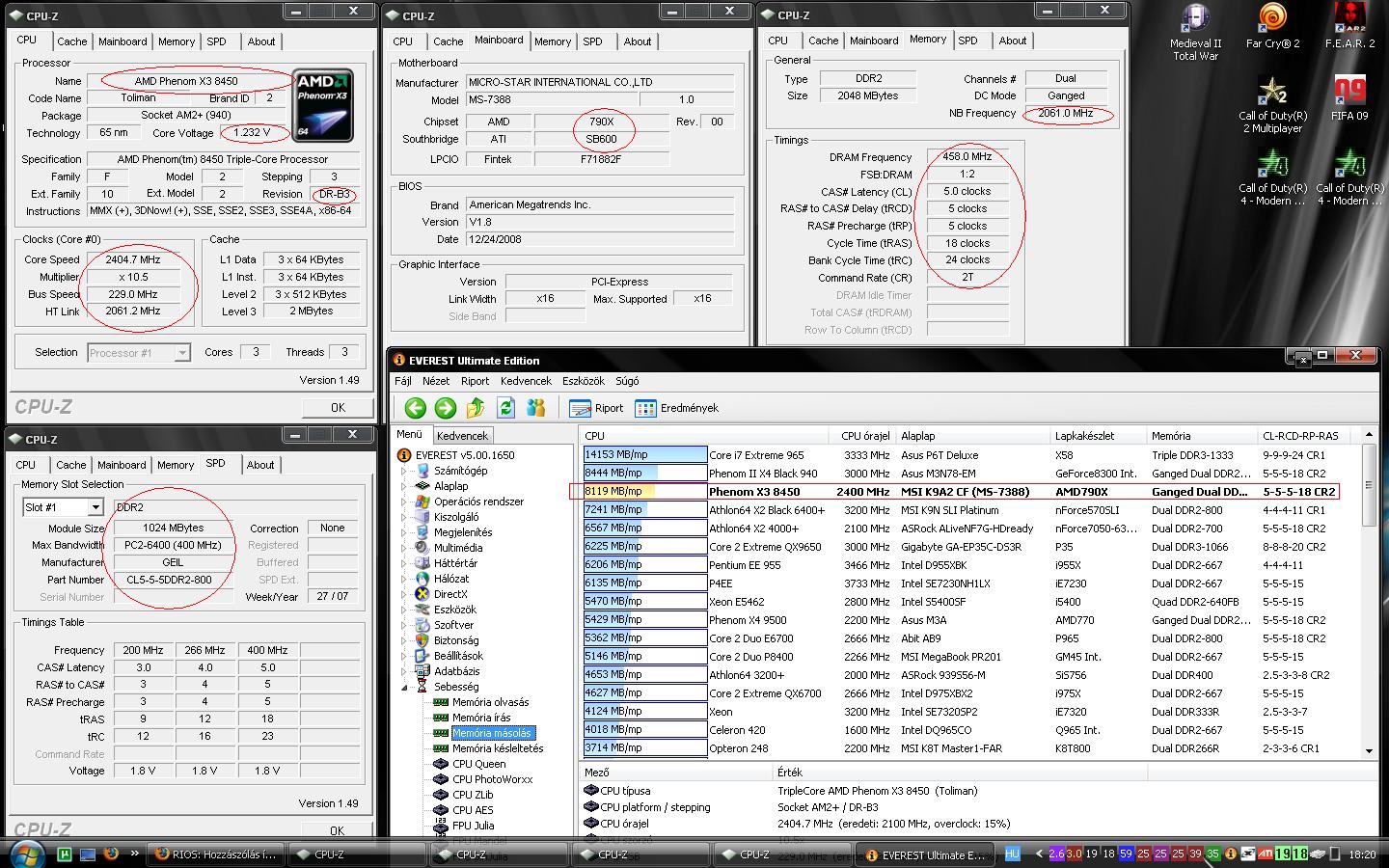This screenshot has width=1389, height=868.
Task: Select the Call of Duty 2 Multiplayer icon
Action: tap(1272, 105)
